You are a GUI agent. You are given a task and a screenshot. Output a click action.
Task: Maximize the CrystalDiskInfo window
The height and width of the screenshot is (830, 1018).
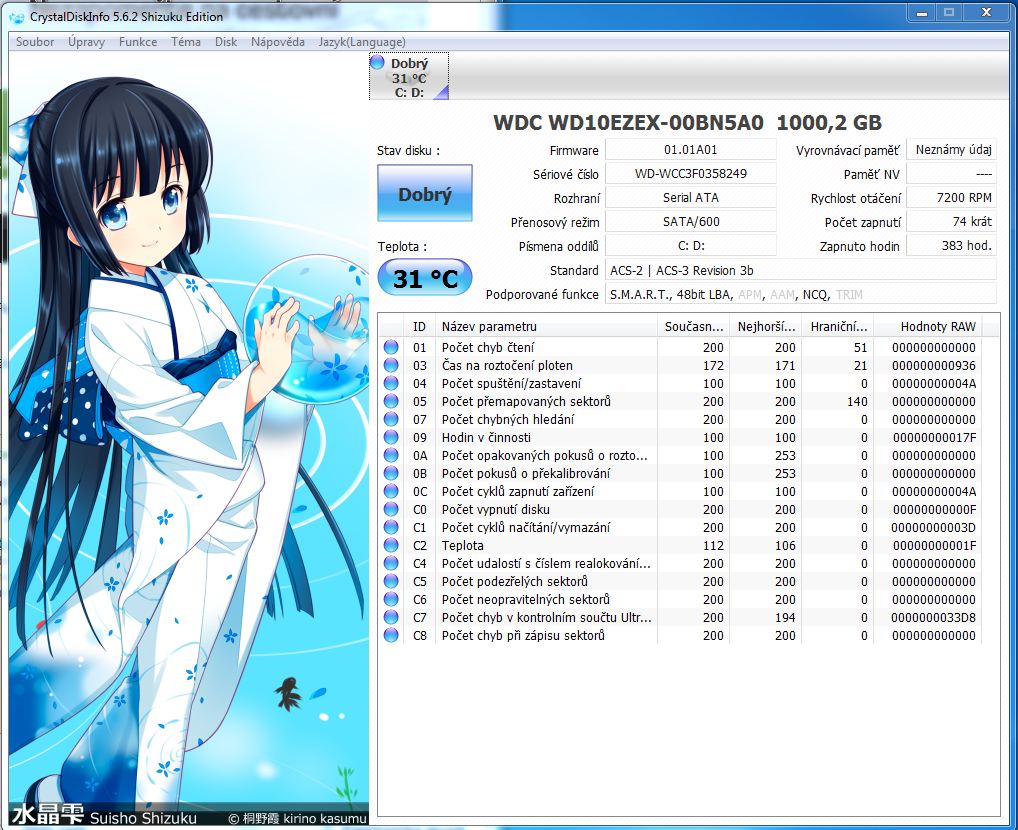[x=949, y=12]
